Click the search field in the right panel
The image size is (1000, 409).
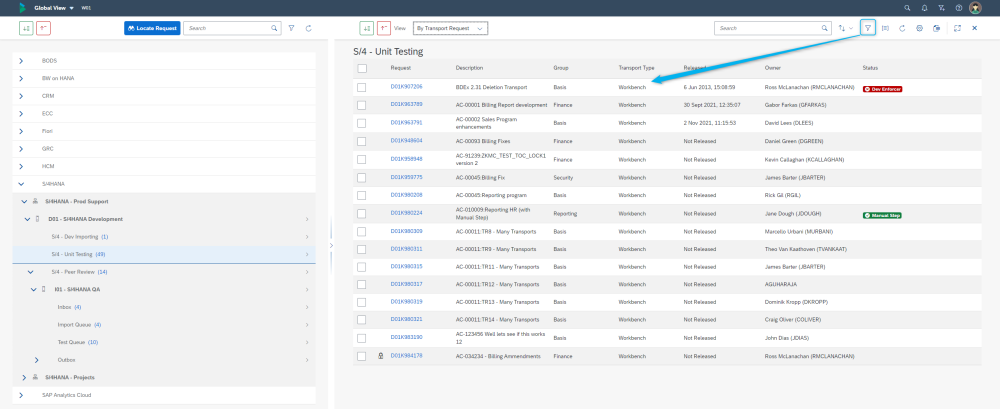770,28
